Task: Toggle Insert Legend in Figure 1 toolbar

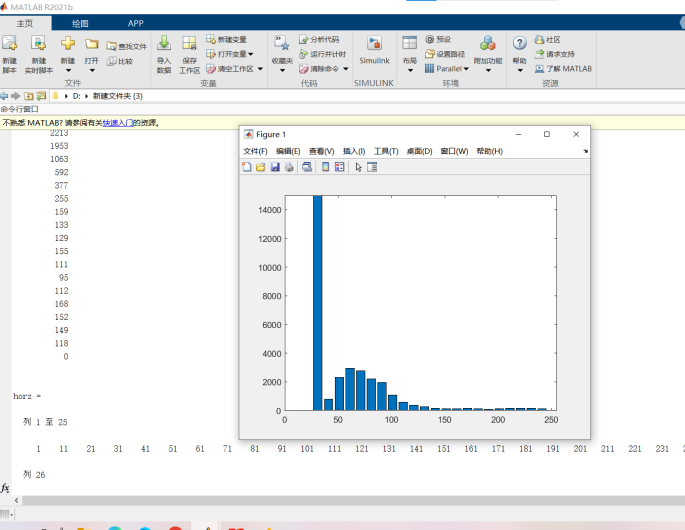Action: pos(339,167)
